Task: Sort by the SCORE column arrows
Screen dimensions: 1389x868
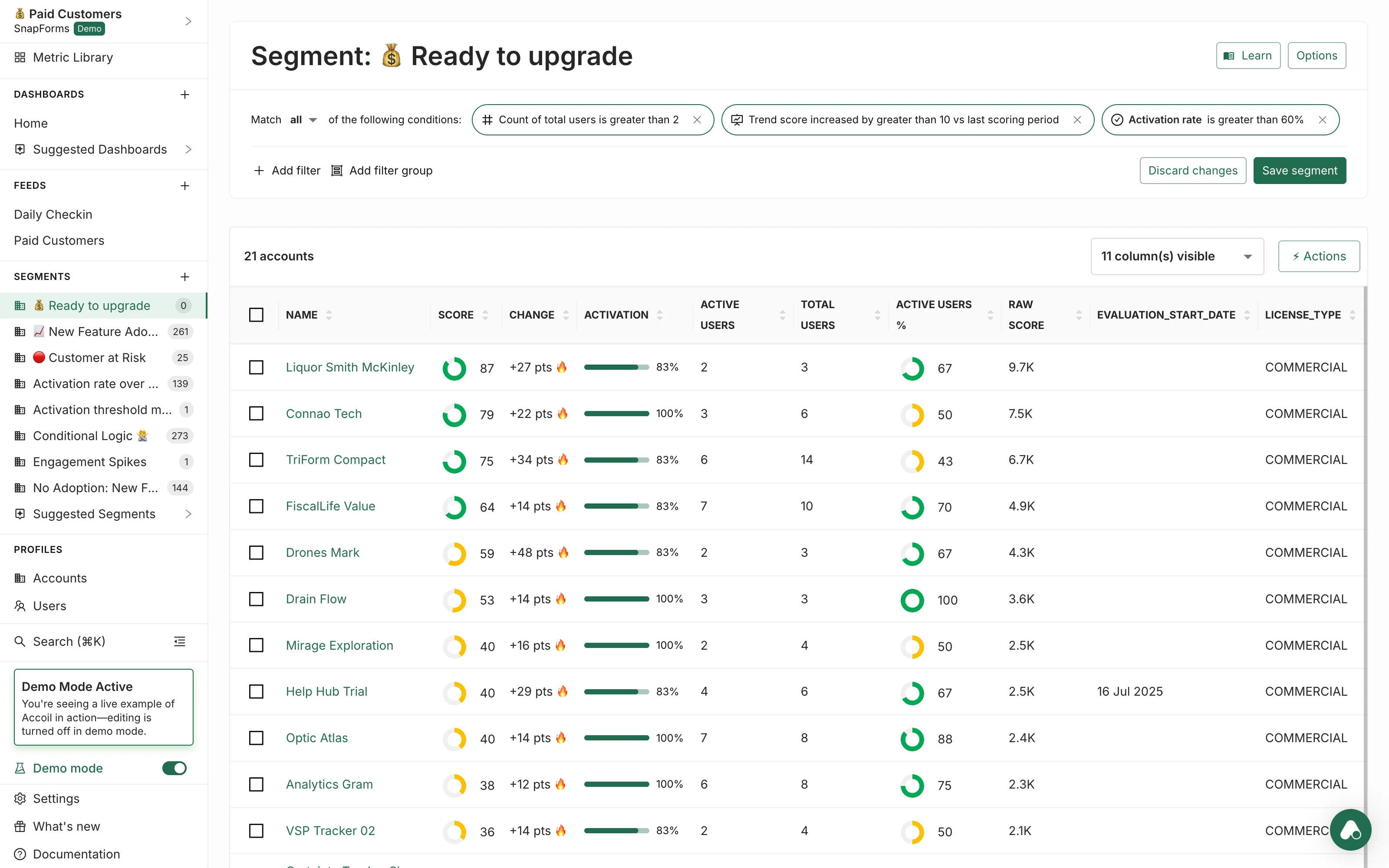Action: click(485, 315)
